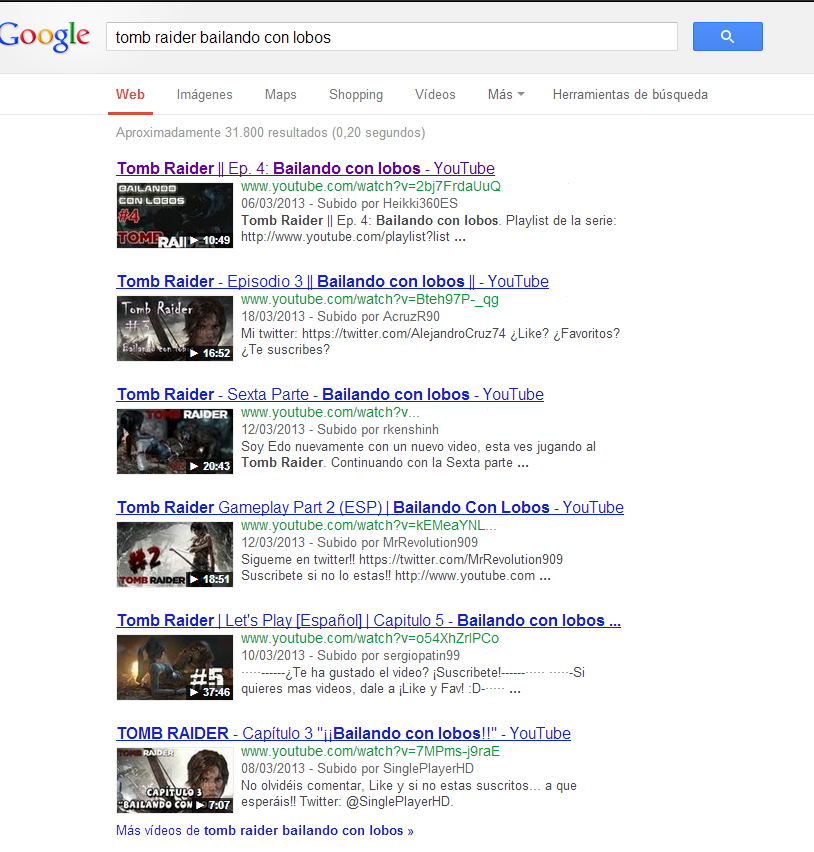Click URL www.youtube.com/watch?v=kEMeaYNL...

[368, 525]
